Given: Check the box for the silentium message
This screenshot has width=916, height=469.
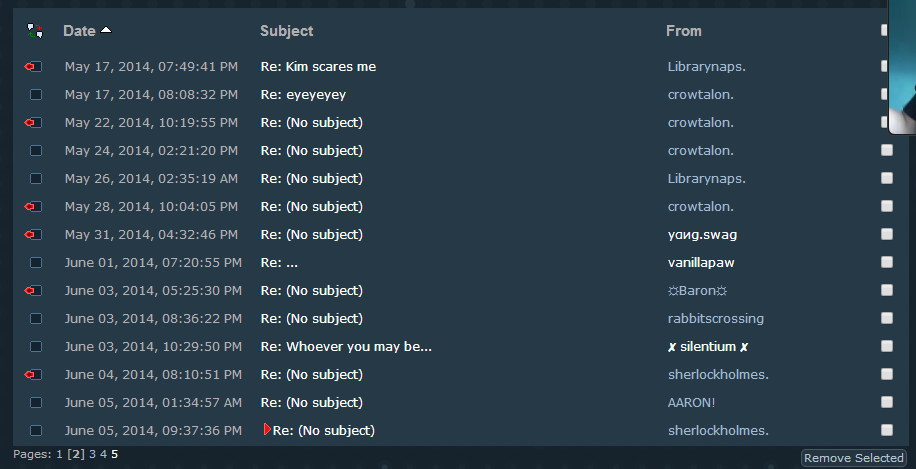Looking at the screenshot, I should tap(887, 346).
